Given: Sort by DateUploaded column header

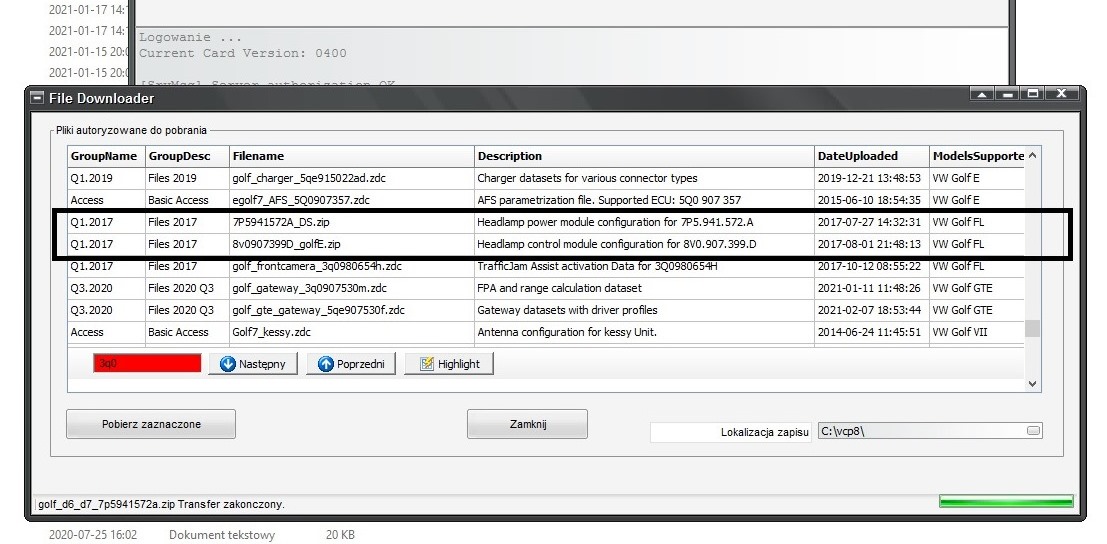Looking at the screenshot, I should (872, 156).
